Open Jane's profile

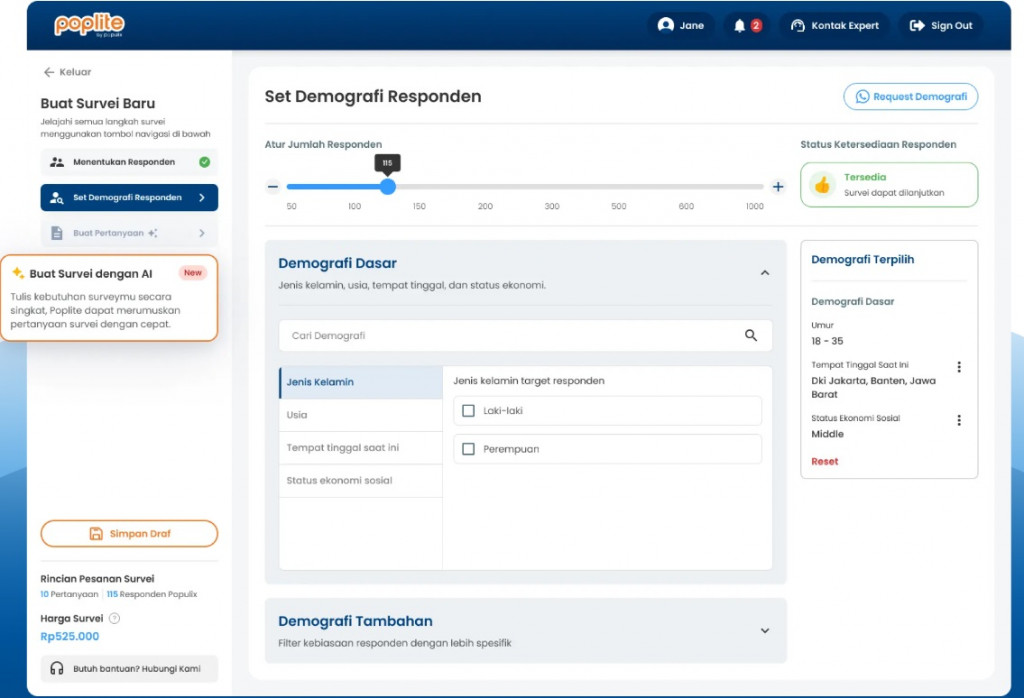(681, 25)
